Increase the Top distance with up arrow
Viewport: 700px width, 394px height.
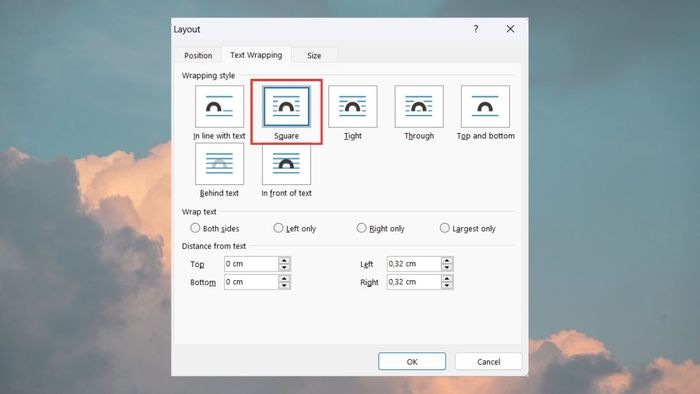(x=284, y=260)
